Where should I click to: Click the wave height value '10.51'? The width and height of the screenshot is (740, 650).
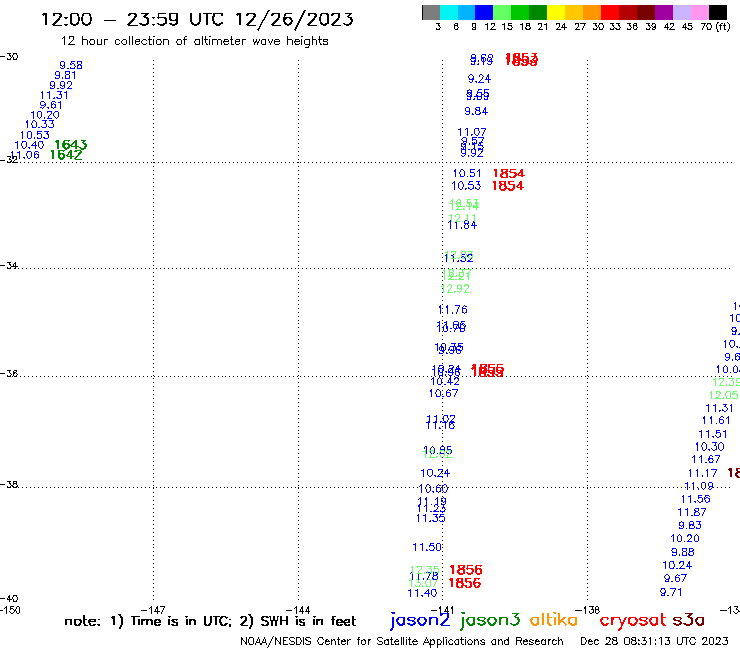coord(467,174)
